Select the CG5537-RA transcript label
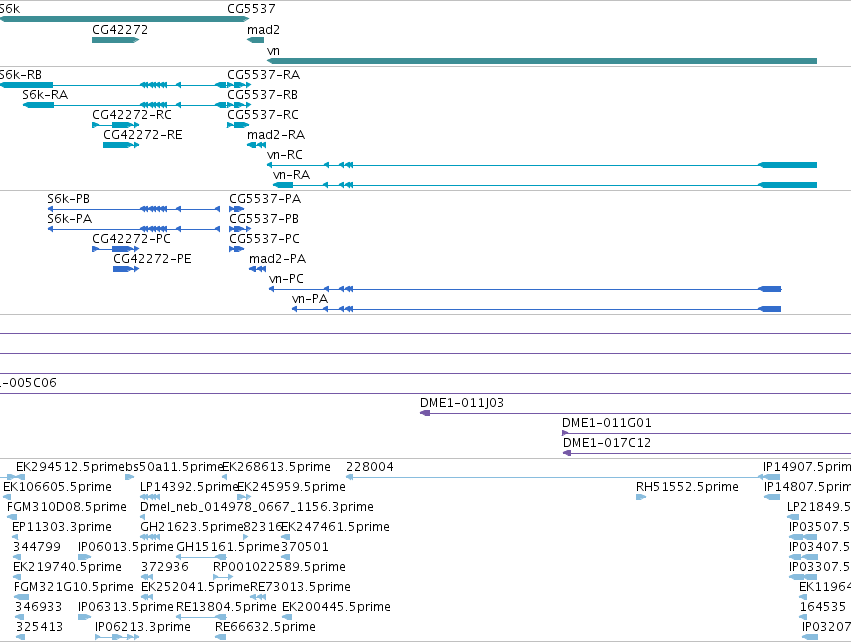 (x=263, y=74)
